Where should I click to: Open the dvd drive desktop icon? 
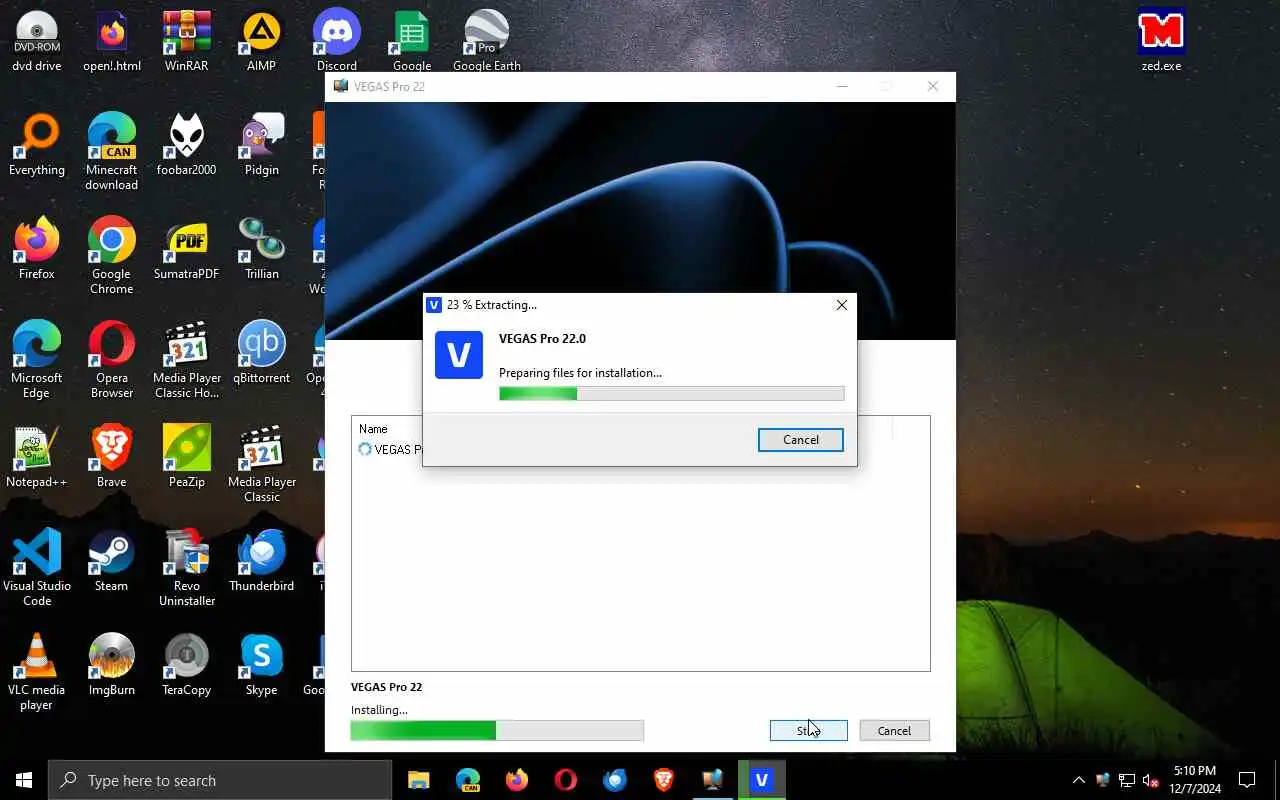[x=37, y=42]
